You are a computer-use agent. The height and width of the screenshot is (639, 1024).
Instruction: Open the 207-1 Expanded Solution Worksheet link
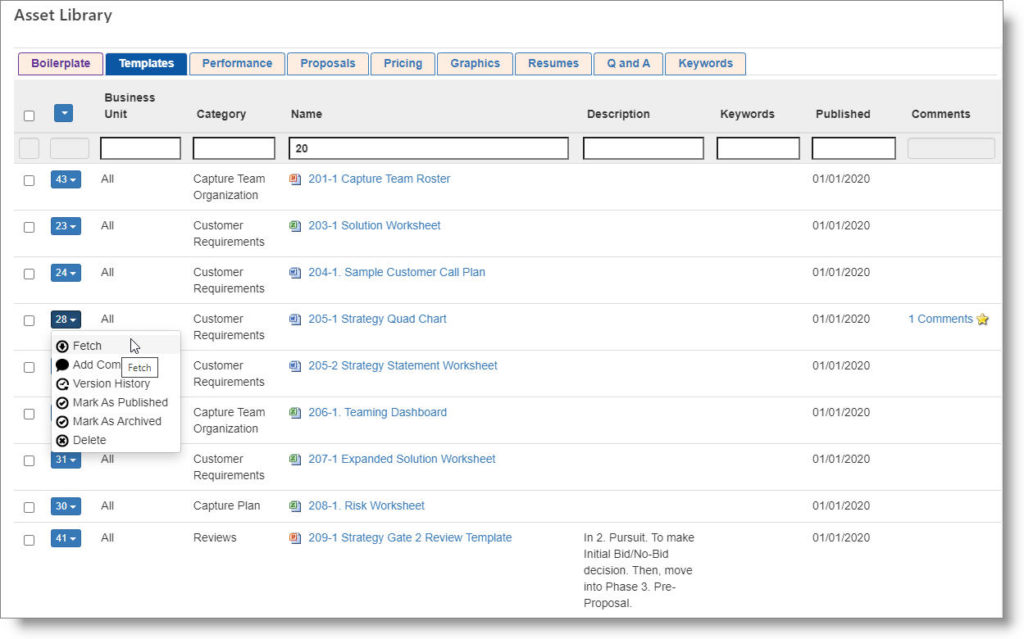[x=402, y=459]
